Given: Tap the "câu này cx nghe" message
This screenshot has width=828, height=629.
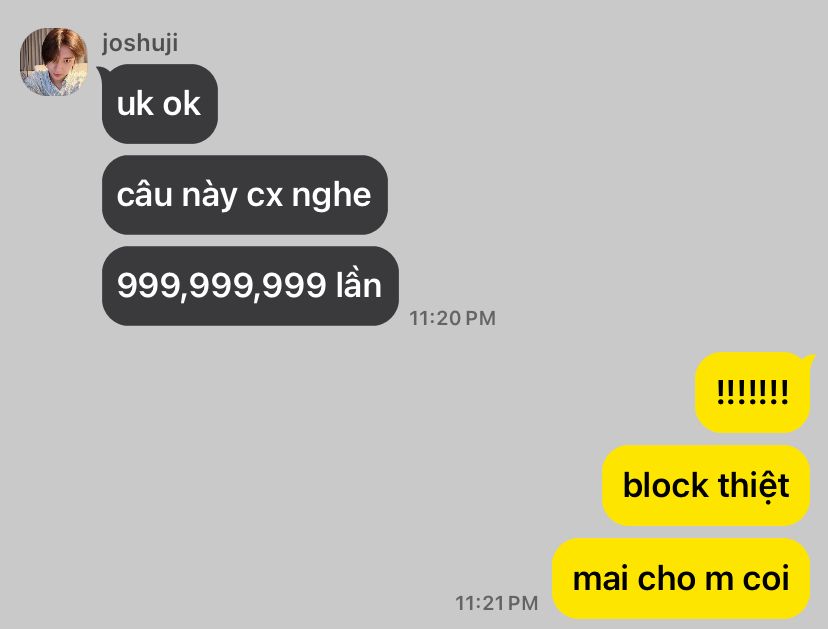Looking at the screenshot, I should [x=244, y=195].
